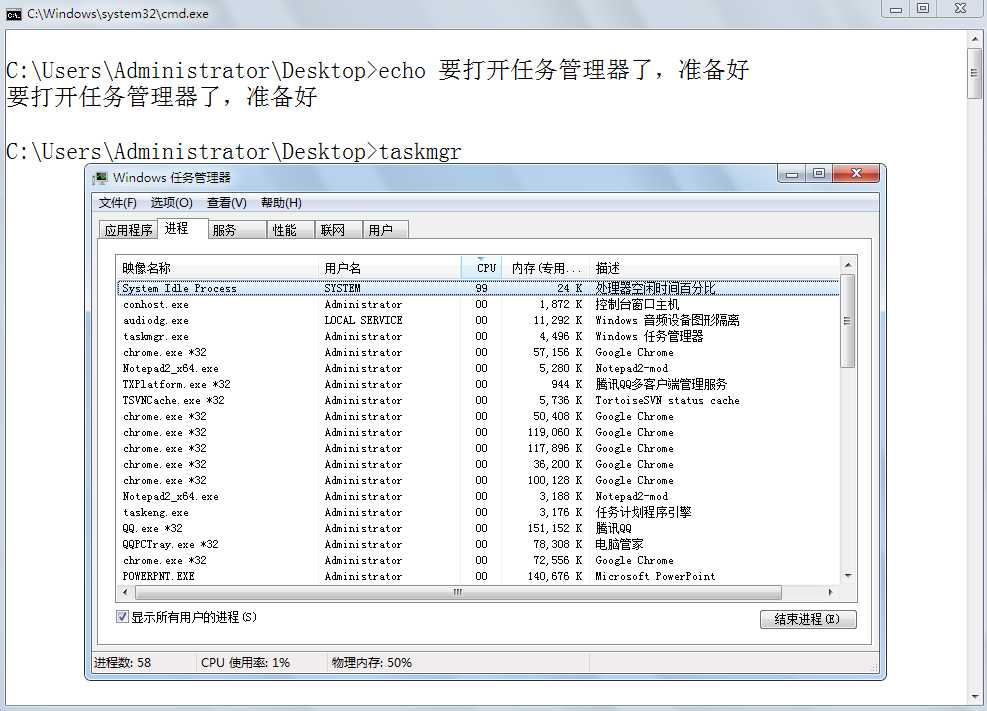Viewport: 987px width, 711px height.
Task: Click cmd window scroll up arrow
Action: point(974,40)
